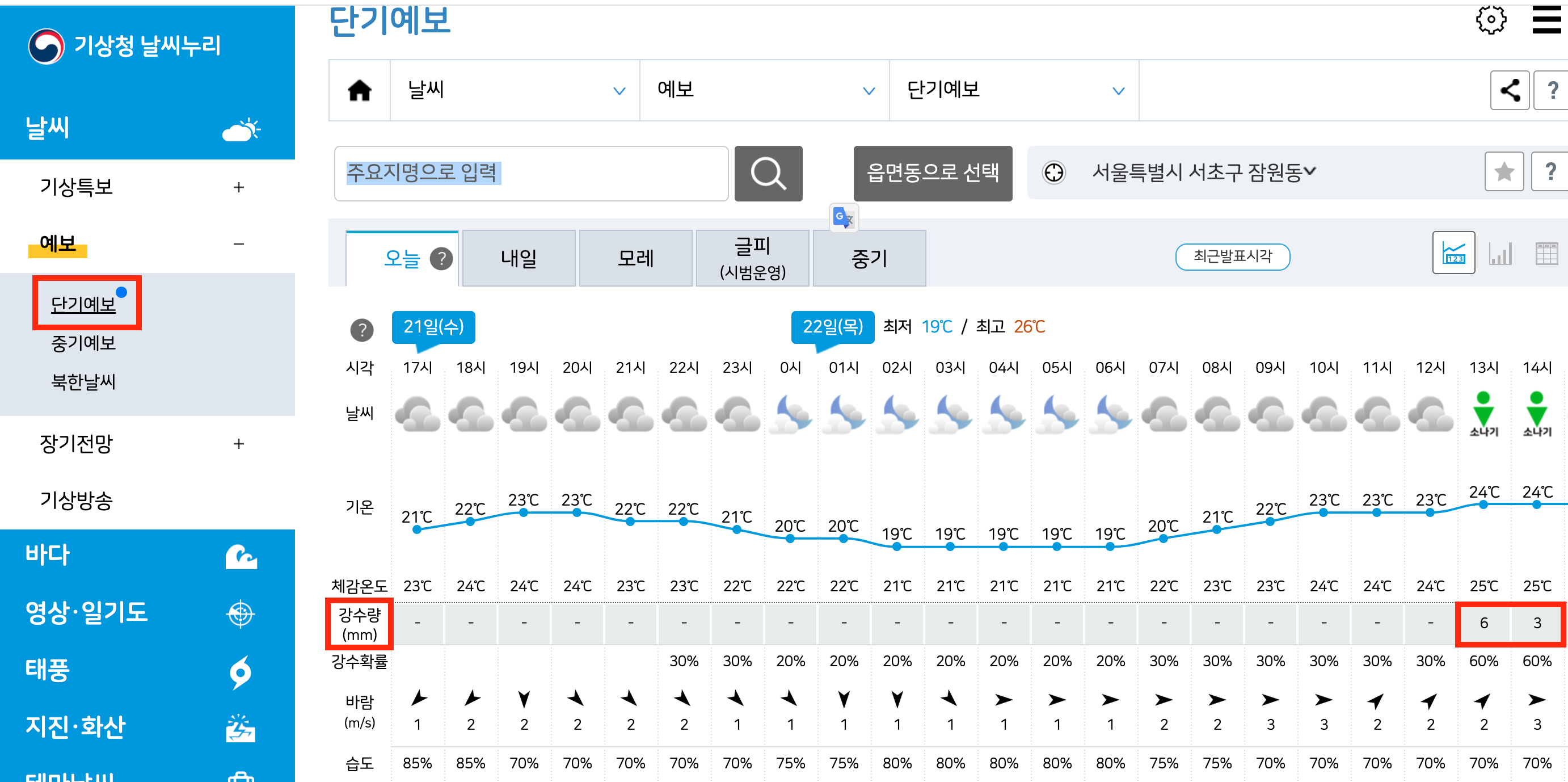This screenshot has width=1568, height=782.
Task: Click the home icon in the breadcrumb bar
Action: [x=360, y=90]
